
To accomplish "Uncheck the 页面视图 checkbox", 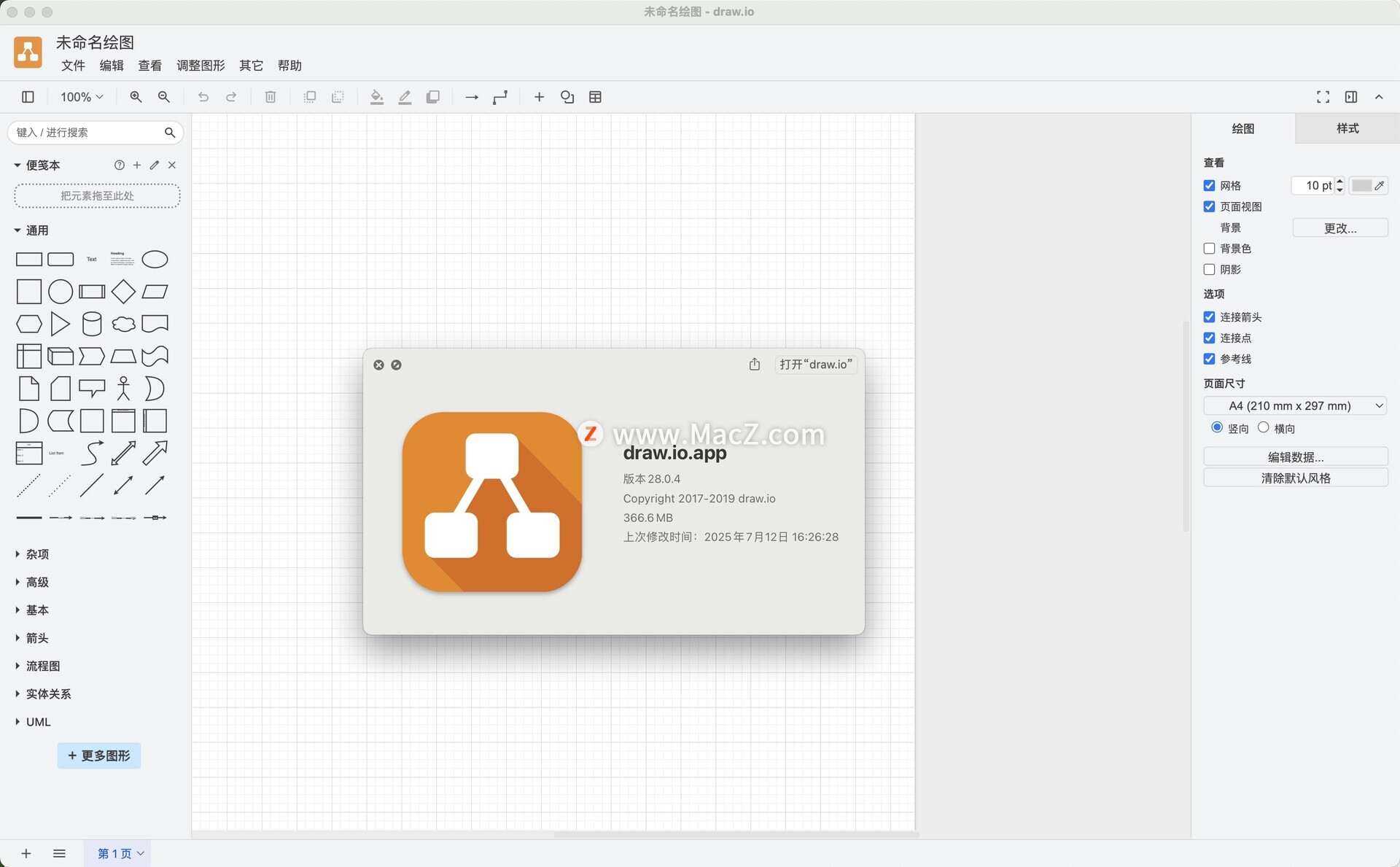I will point(1209,206).
